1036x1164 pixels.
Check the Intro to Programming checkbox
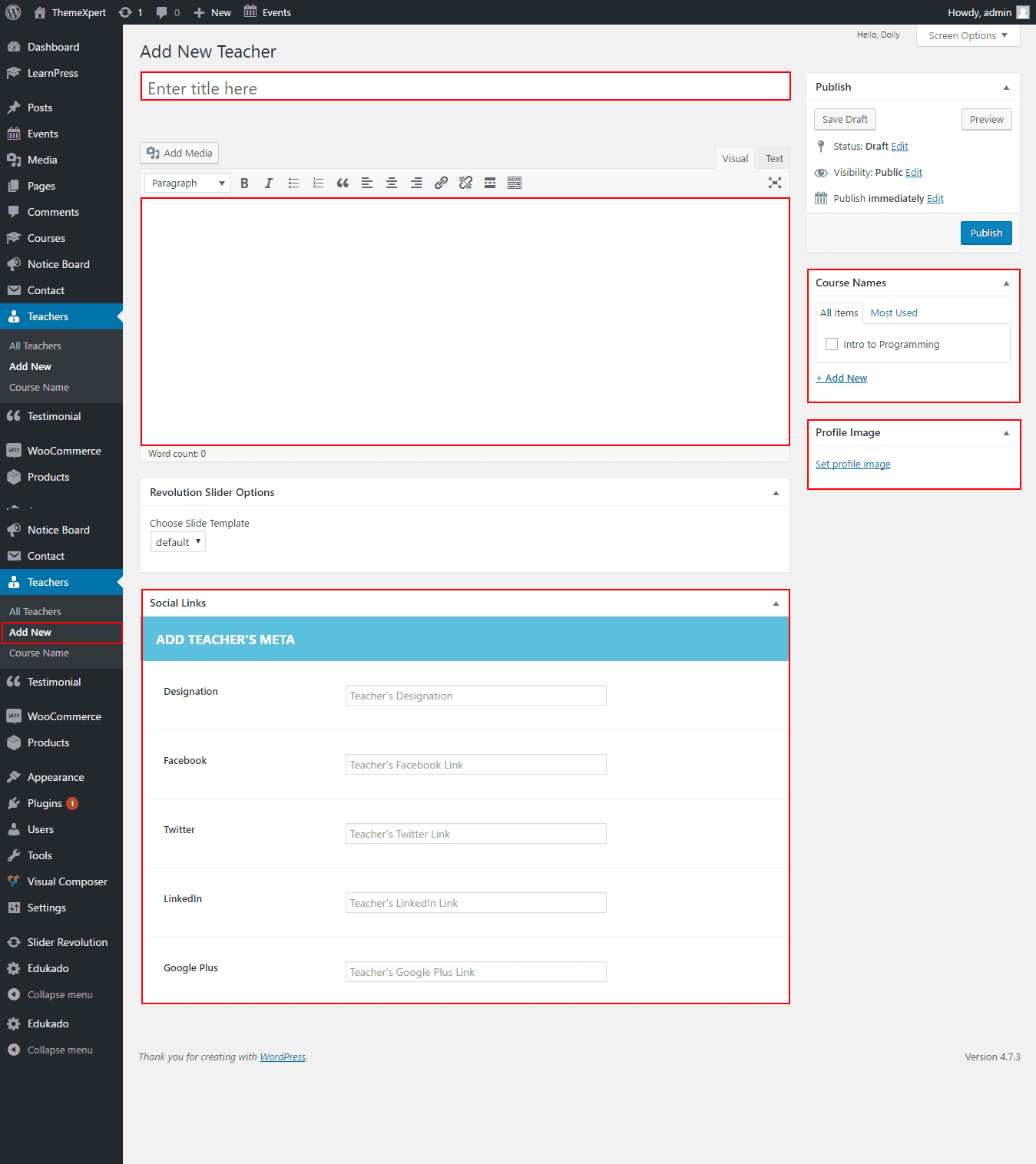click(x=832, y=344)
